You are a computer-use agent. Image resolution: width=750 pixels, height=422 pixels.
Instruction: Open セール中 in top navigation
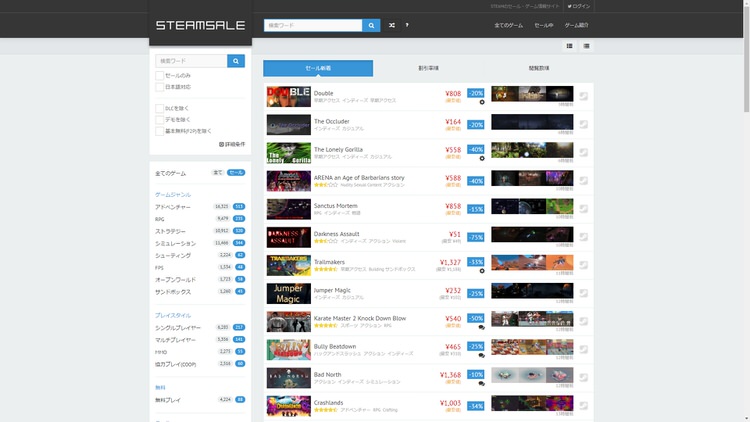544,25
